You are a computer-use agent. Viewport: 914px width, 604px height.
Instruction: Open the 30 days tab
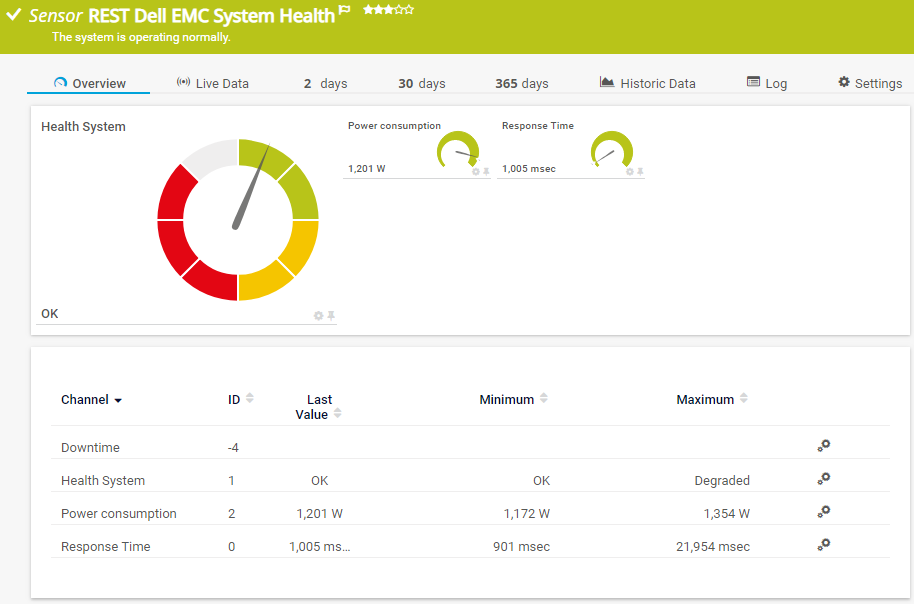421,83
